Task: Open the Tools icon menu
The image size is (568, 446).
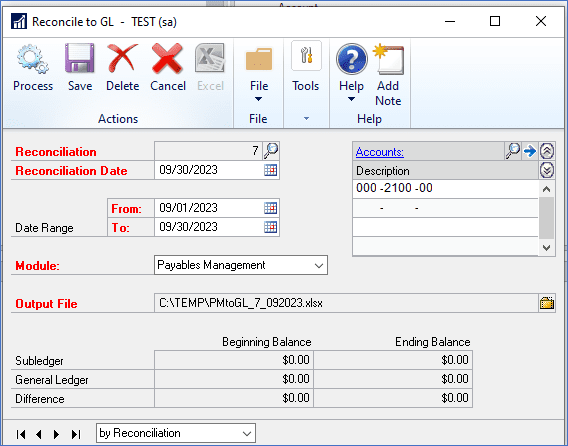Action: [x=306, y=55]
